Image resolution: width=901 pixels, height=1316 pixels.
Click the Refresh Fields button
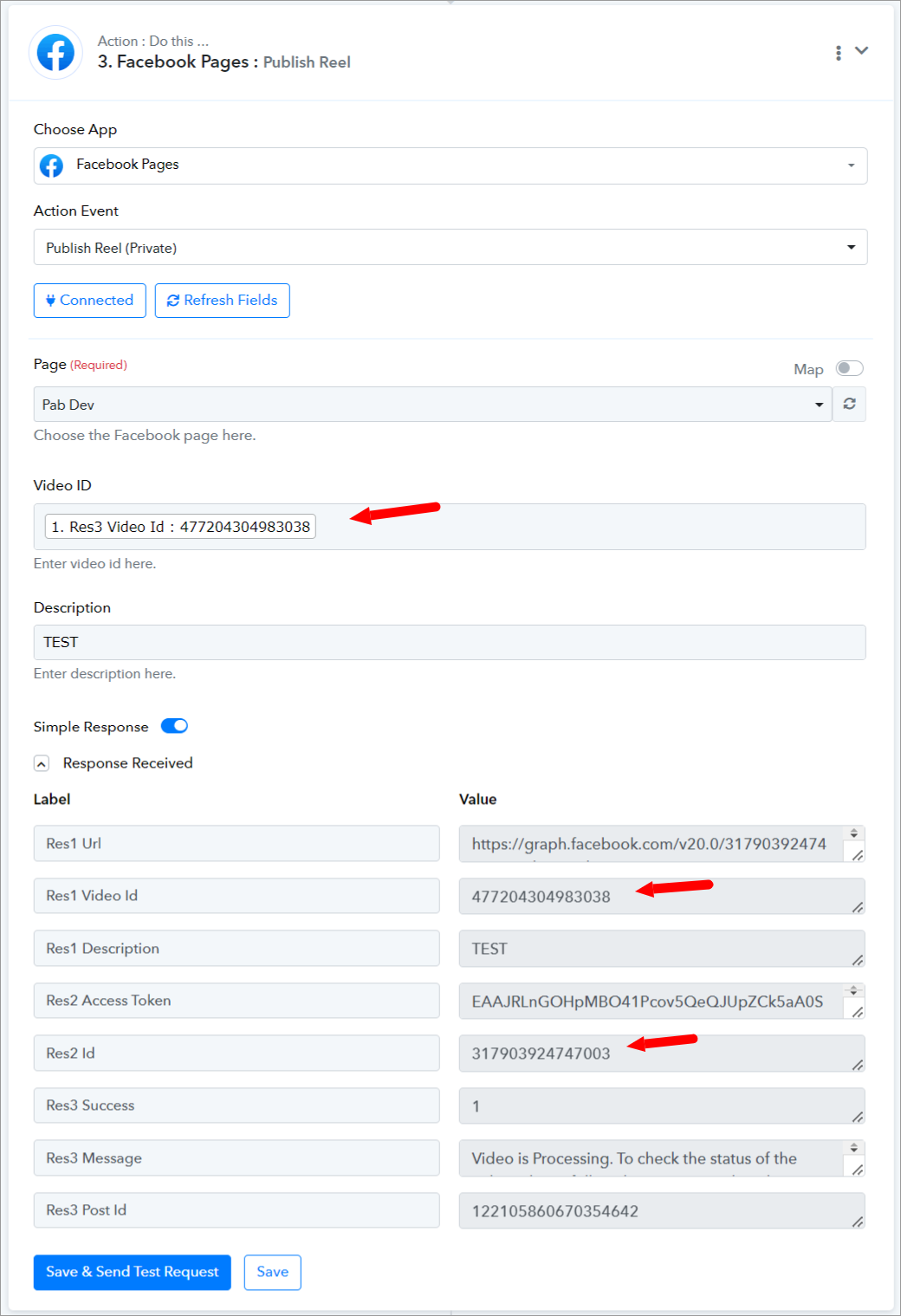(223, 301)
